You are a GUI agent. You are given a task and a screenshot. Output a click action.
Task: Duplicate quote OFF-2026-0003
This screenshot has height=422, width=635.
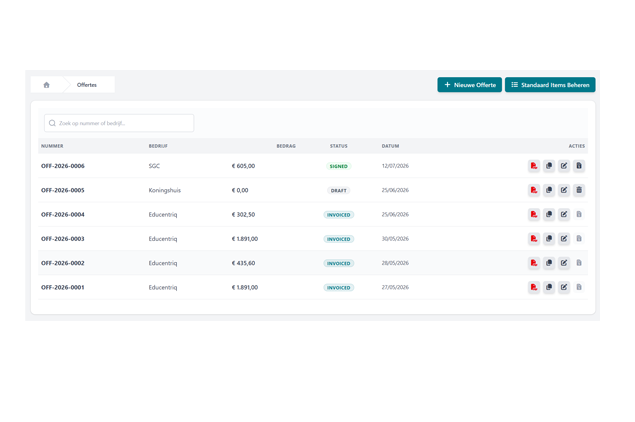click(x=549, y=239)
